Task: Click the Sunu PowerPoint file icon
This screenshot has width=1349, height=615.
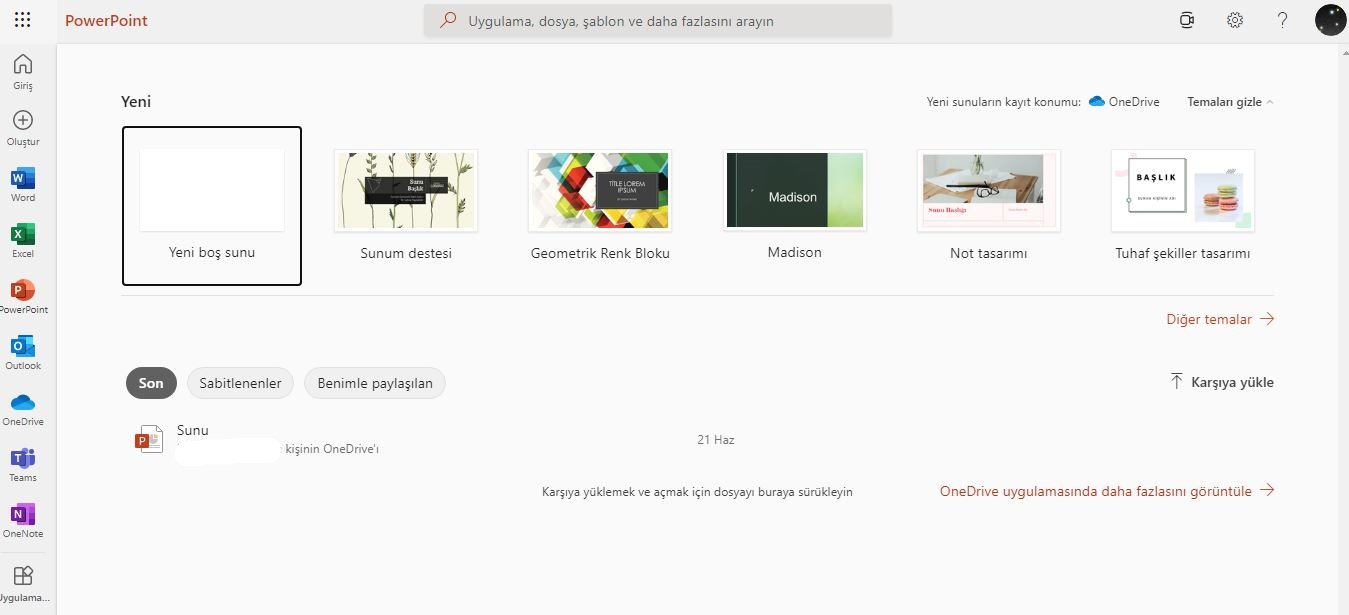Action: pyautogui.click(x=149, y=439)
